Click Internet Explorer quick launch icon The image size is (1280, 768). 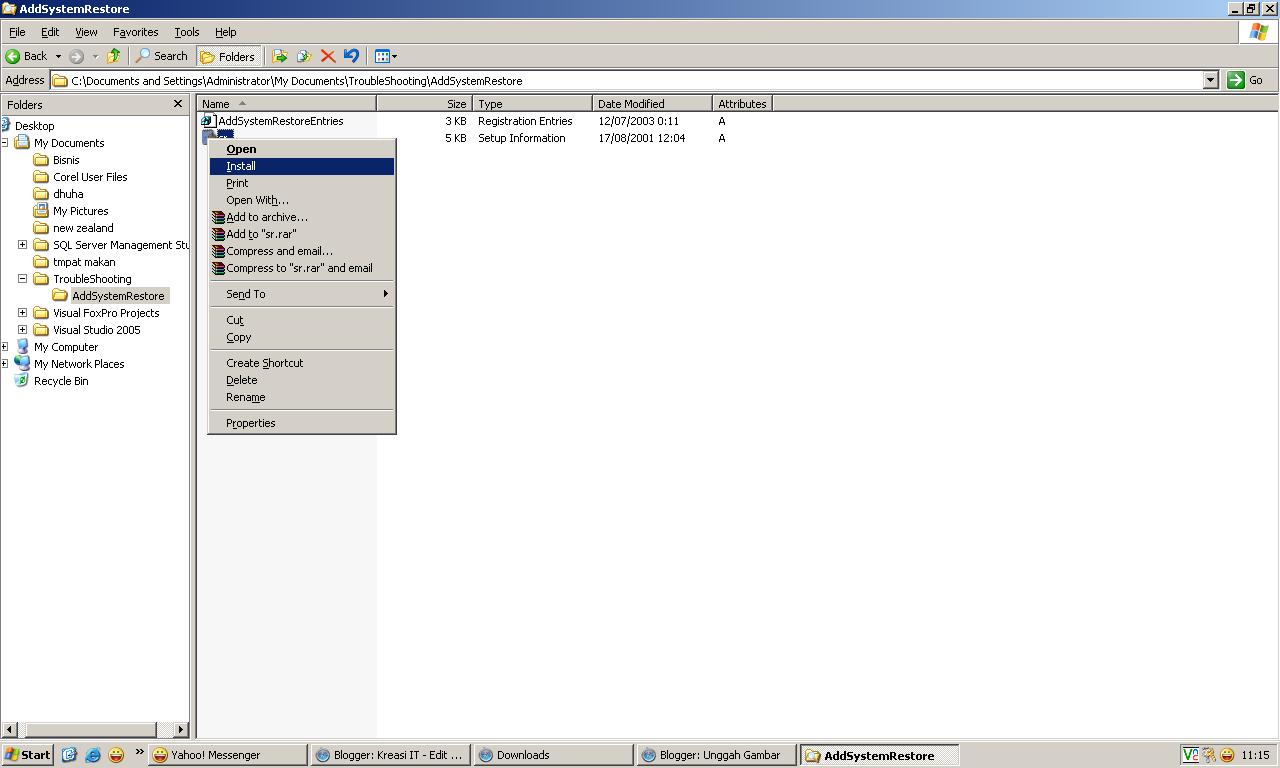(93, 755)
